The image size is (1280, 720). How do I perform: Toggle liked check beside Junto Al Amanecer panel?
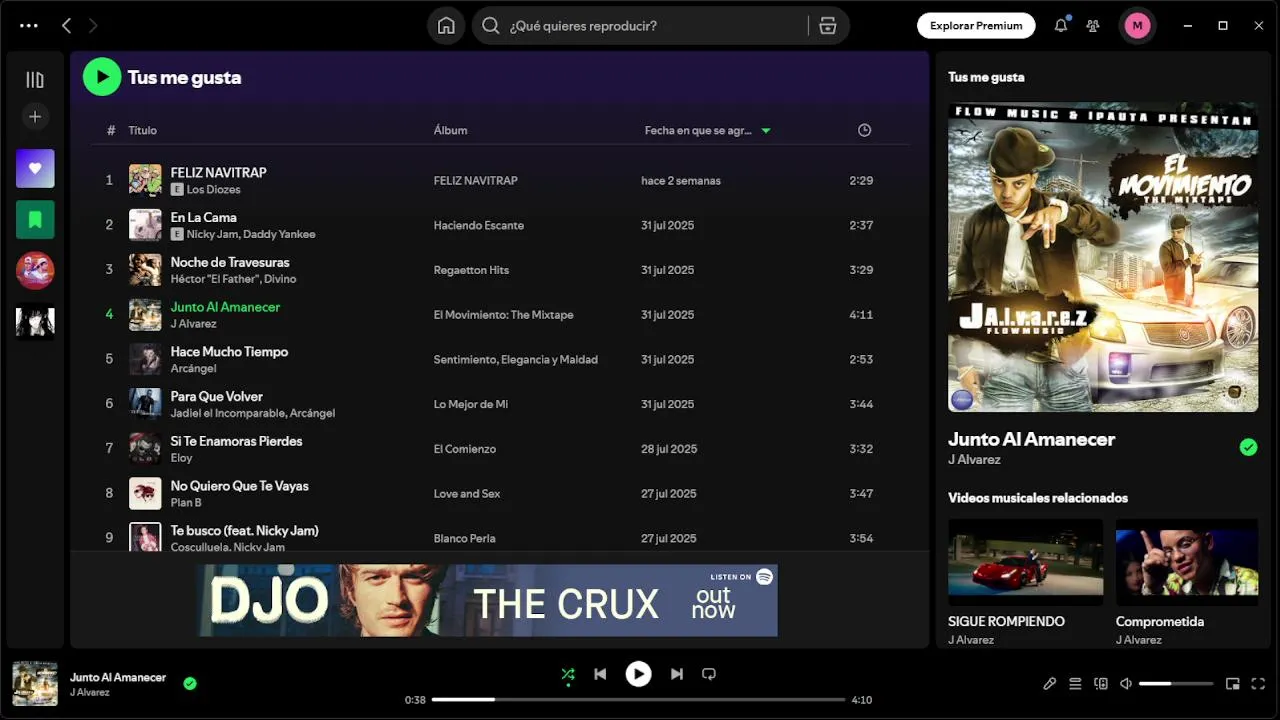pos(1248,448)
